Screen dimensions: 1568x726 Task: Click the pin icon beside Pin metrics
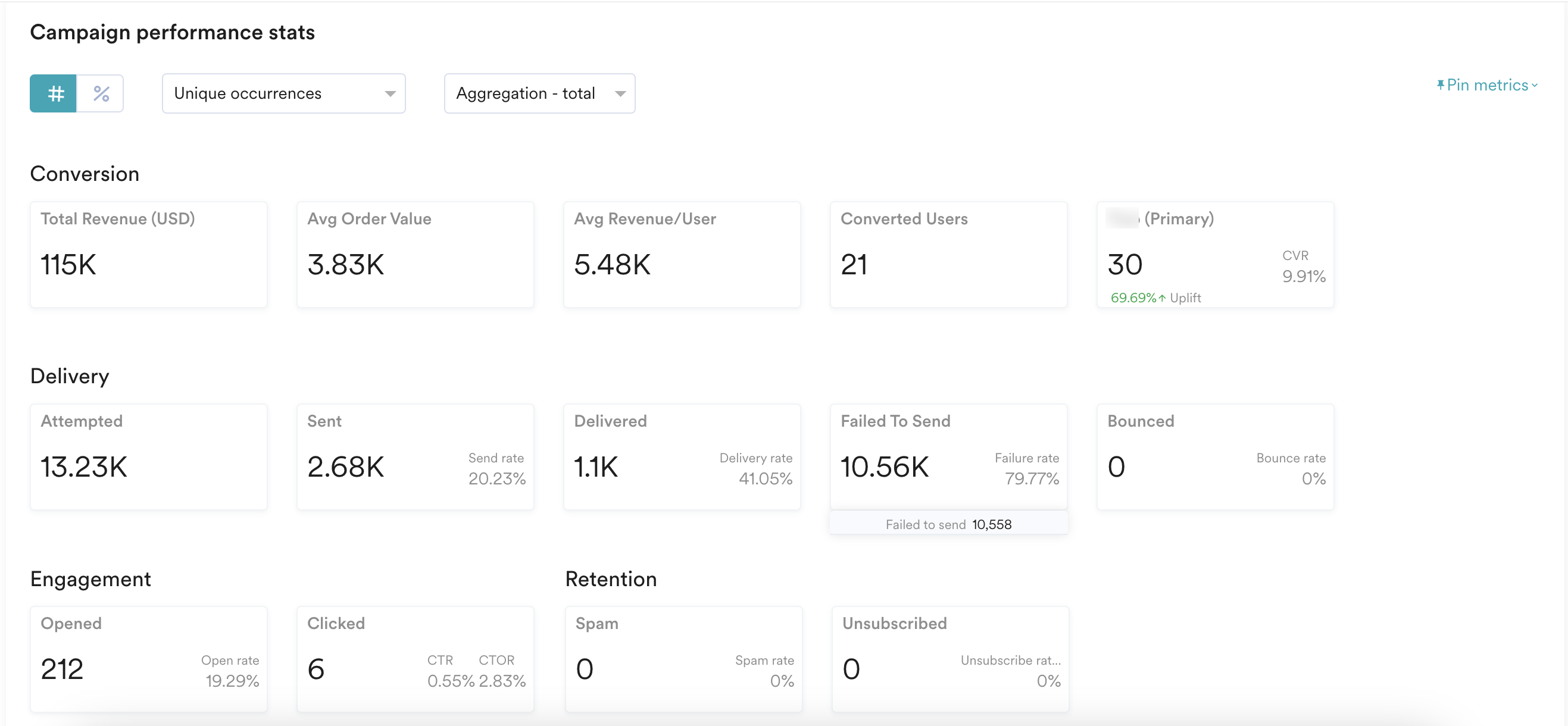(1440, 85)
